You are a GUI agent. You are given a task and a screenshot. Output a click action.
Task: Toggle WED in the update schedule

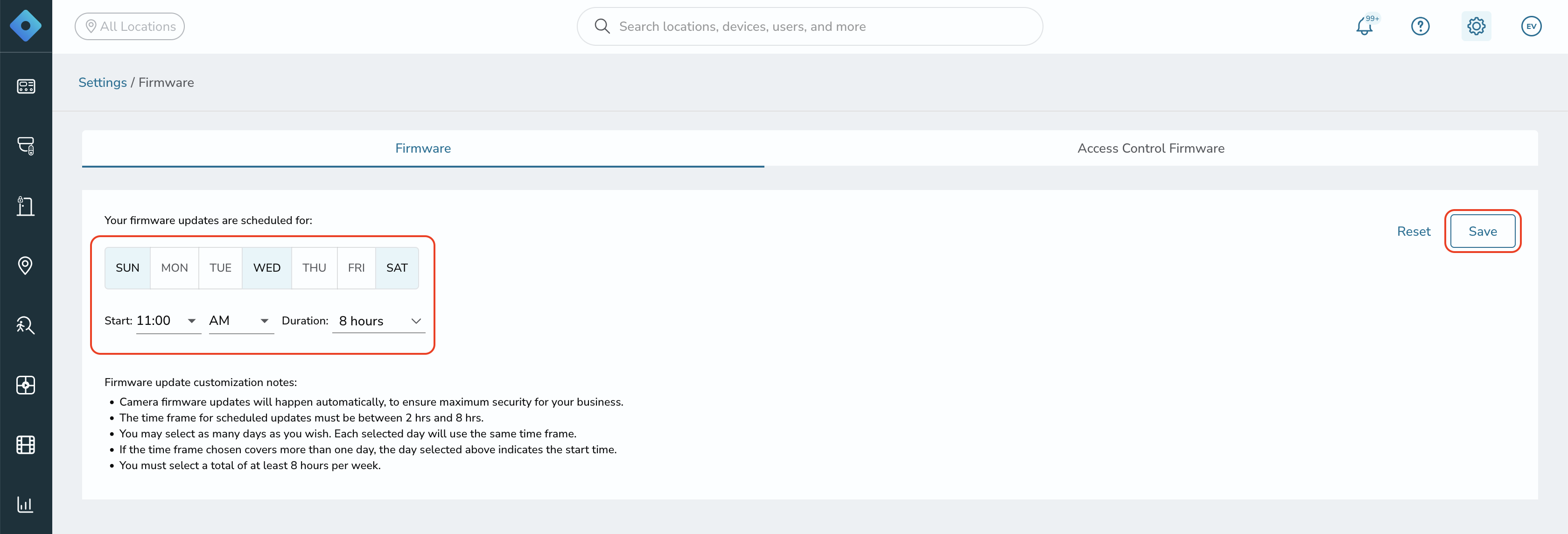pos(267,268)
